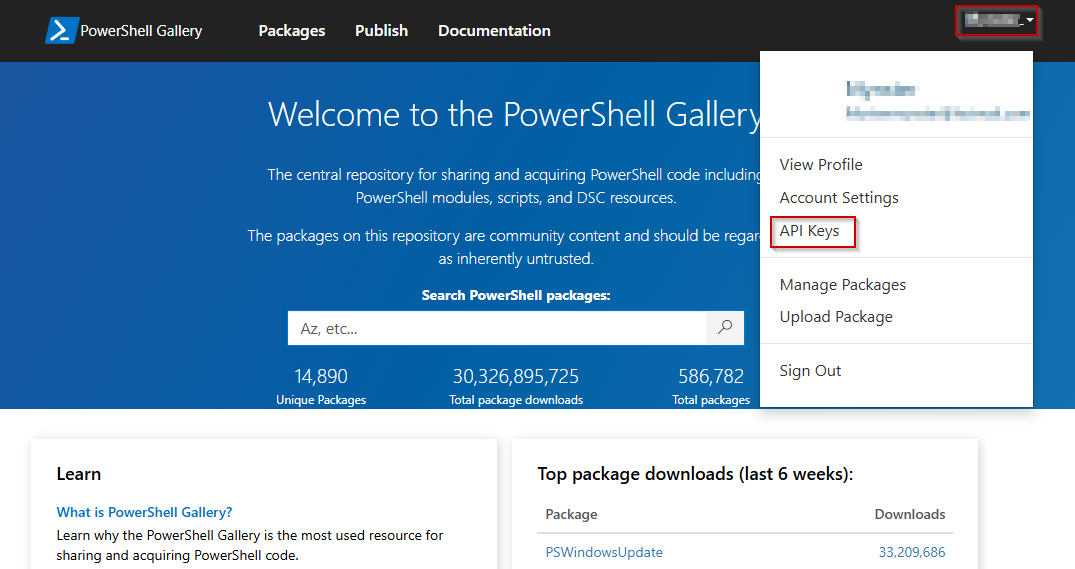Screen dimensions: 1075x569
Task: Click the Learn section heading
Action: [79, 474]
